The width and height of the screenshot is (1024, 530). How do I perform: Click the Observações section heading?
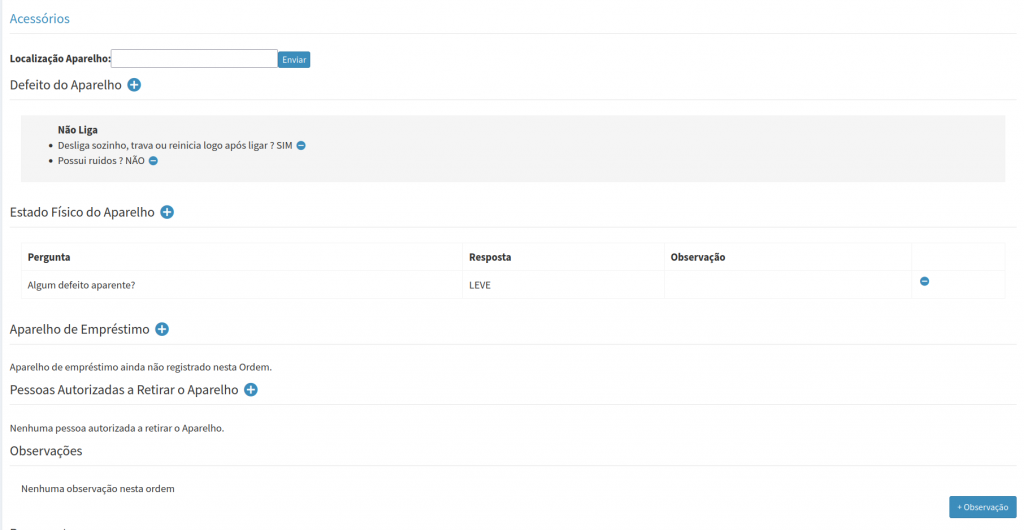click(x=46, y=451)
